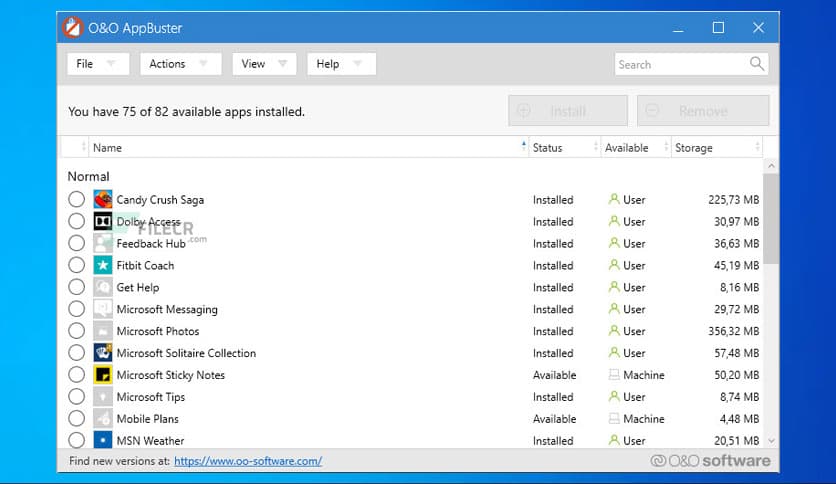Click the 225,73 MB storage value
The image size is (836, 484).
click(x=734, y=199)
